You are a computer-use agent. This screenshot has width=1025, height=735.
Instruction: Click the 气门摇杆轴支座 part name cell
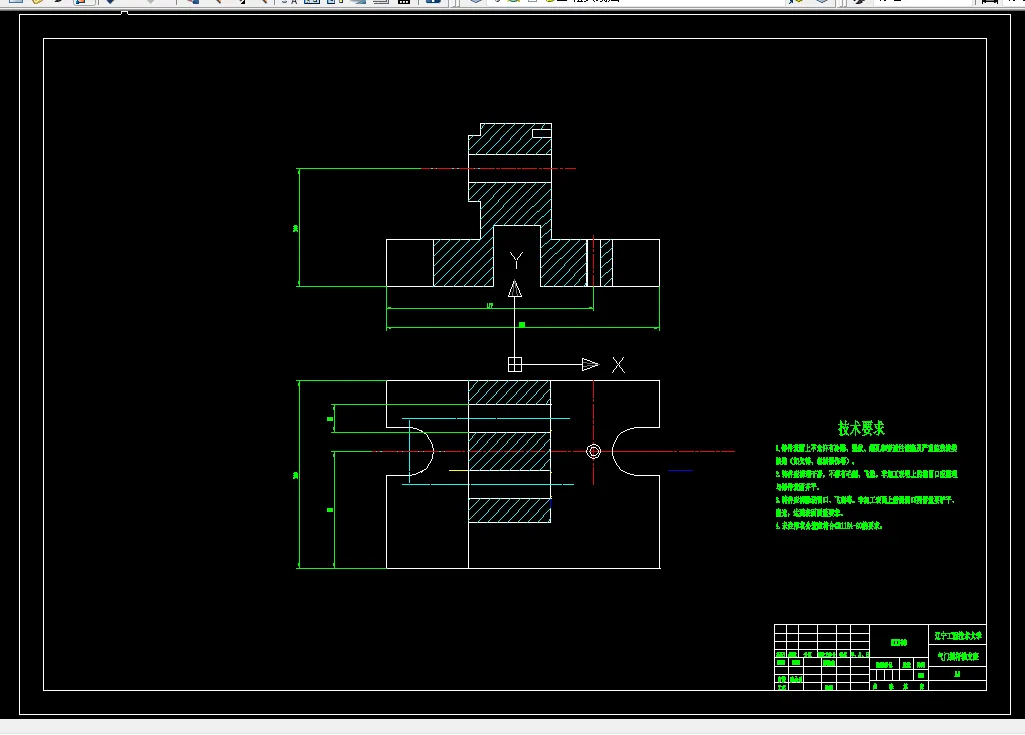point(958,657)
